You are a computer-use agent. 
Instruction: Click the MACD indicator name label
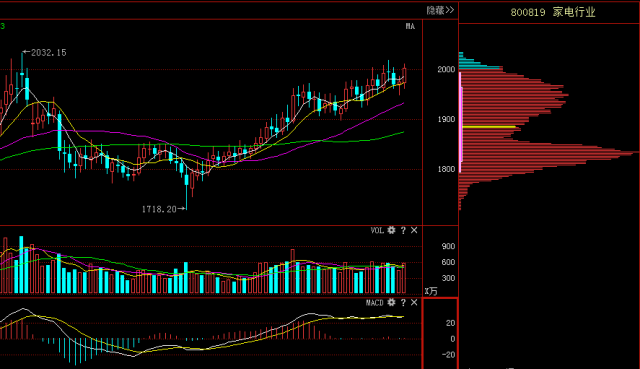pos(375,302)
